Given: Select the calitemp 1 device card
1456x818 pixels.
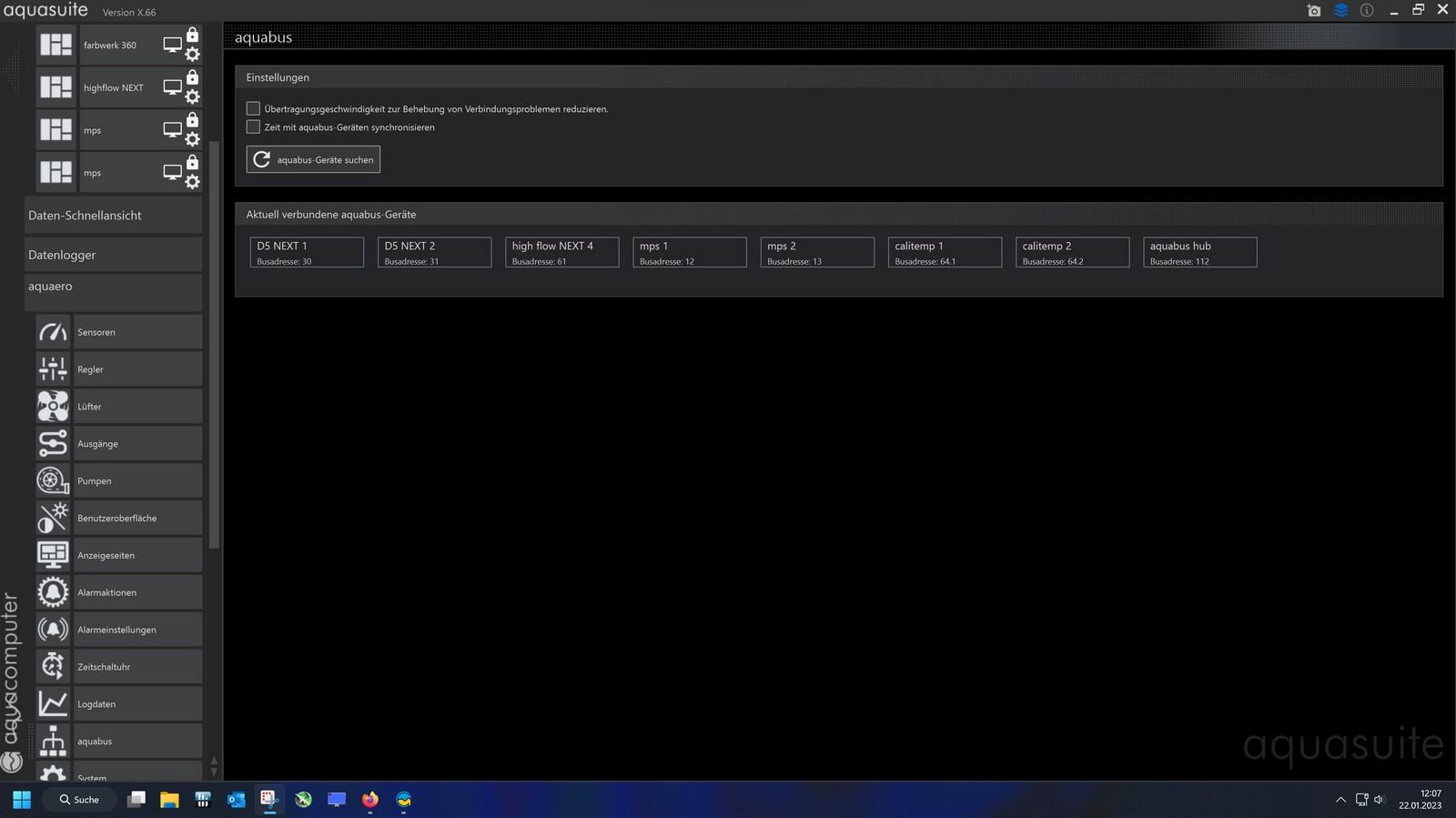Looking at the screenshot, I should (945, 252).
